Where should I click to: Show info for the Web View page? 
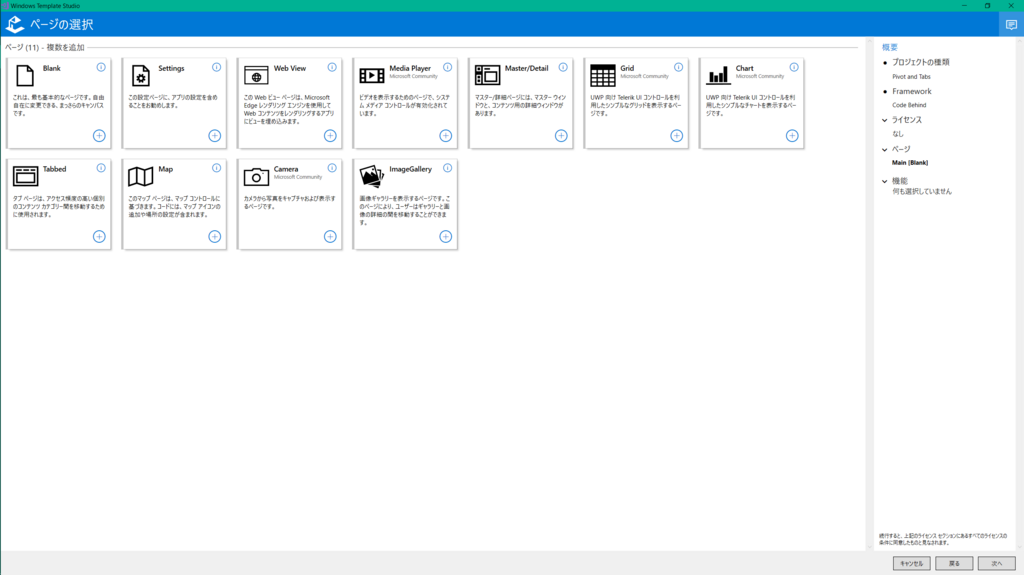coord(332,67)
